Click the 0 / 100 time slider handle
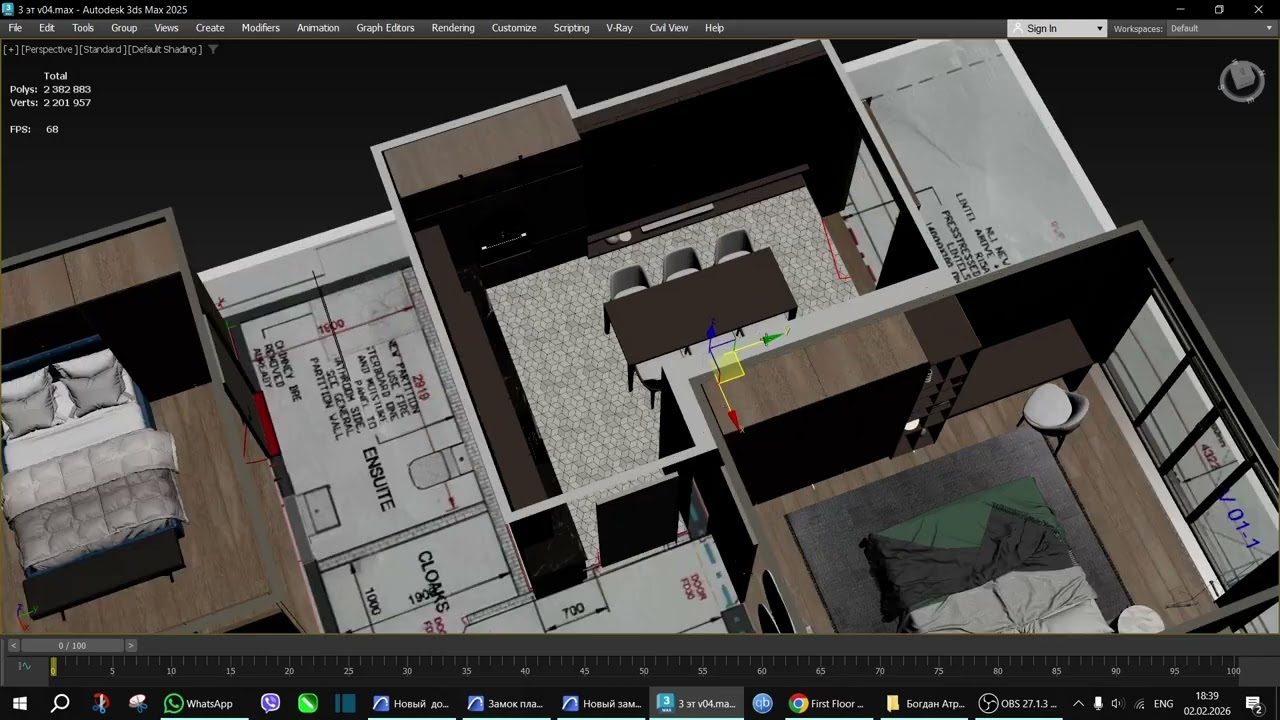 pyautogui.click(x=72, y=646)
